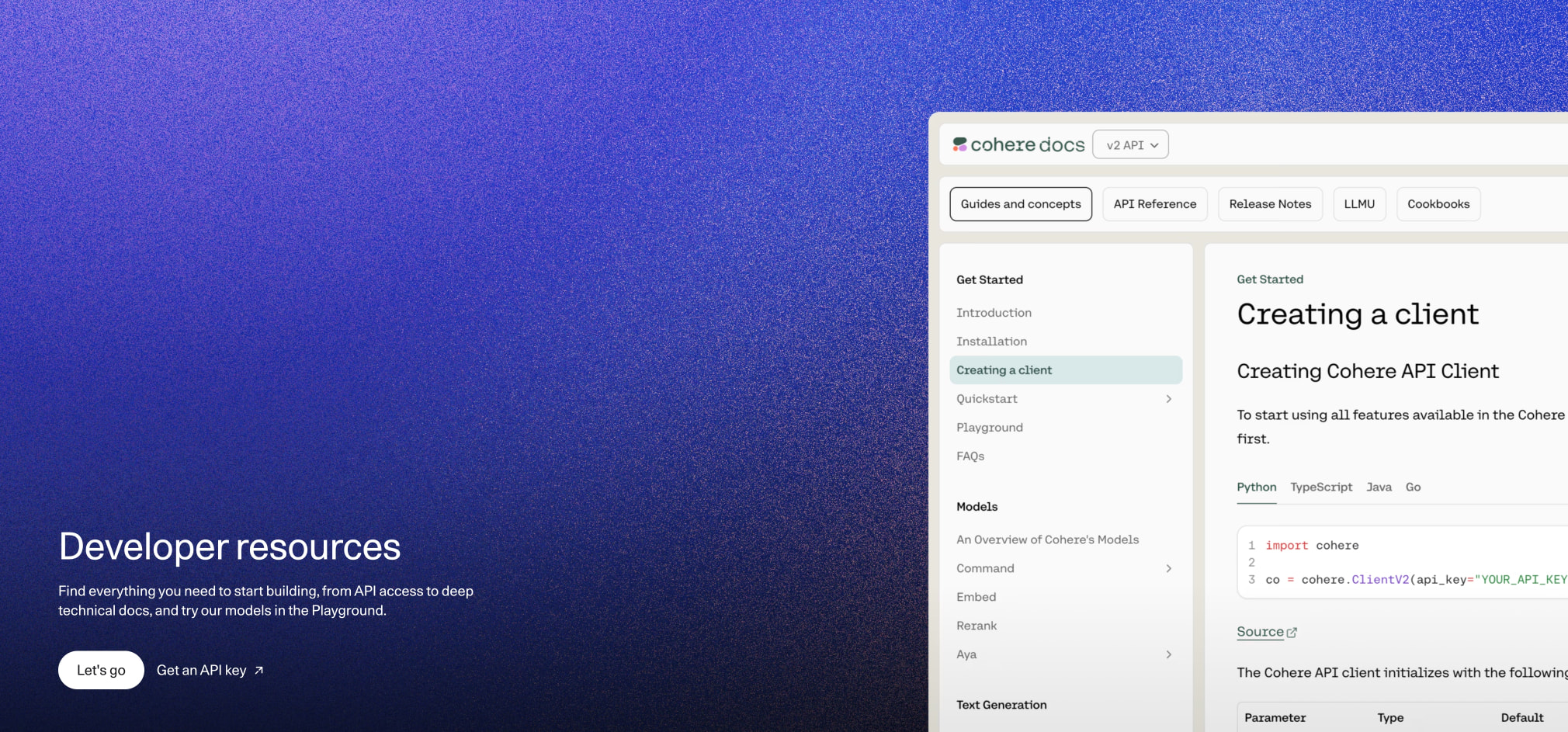Click the Get Started sidebar heading
1568x732 pixels.
point(990,280)
